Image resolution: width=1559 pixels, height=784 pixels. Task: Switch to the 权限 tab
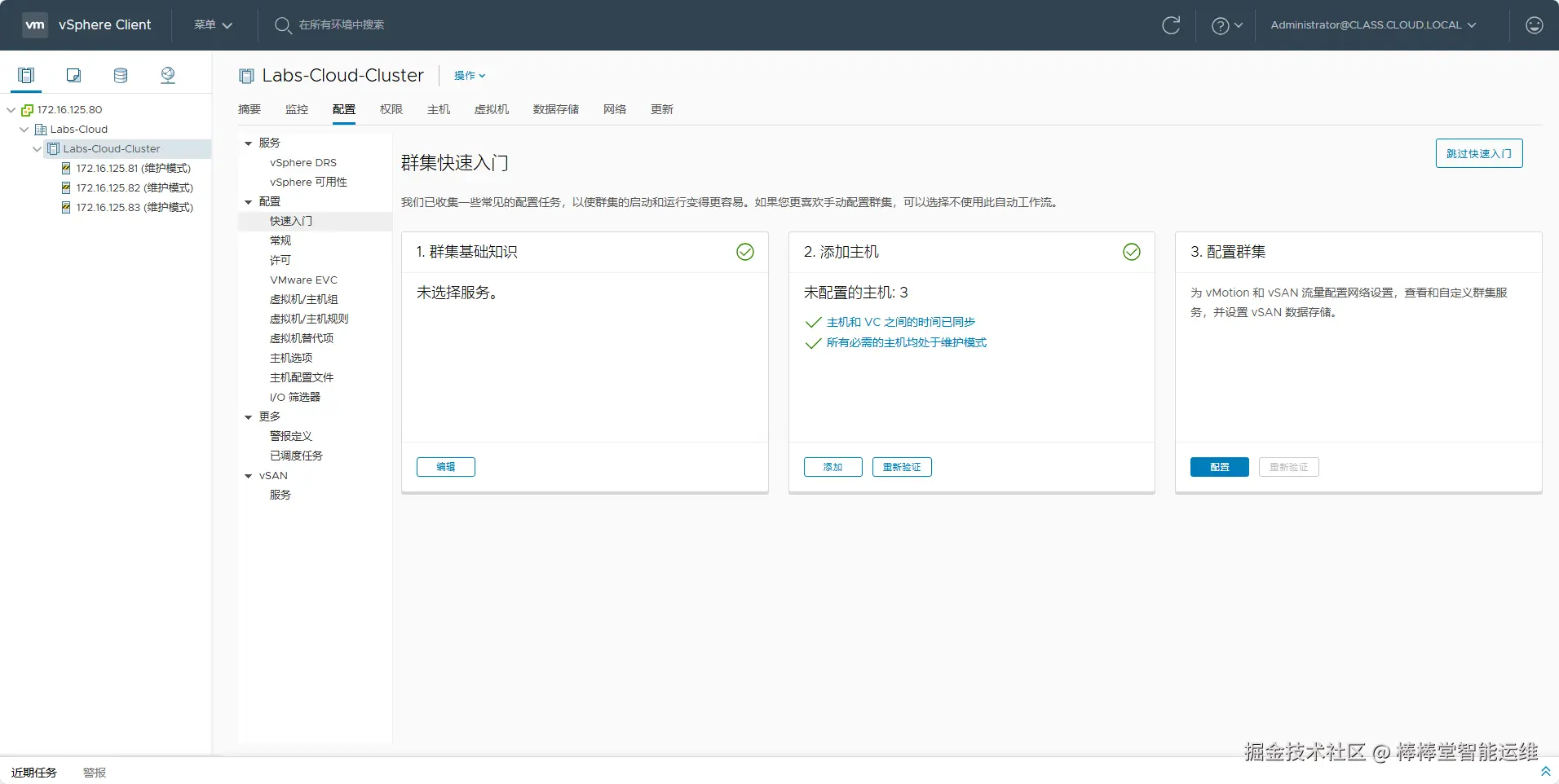coord(391,109)
